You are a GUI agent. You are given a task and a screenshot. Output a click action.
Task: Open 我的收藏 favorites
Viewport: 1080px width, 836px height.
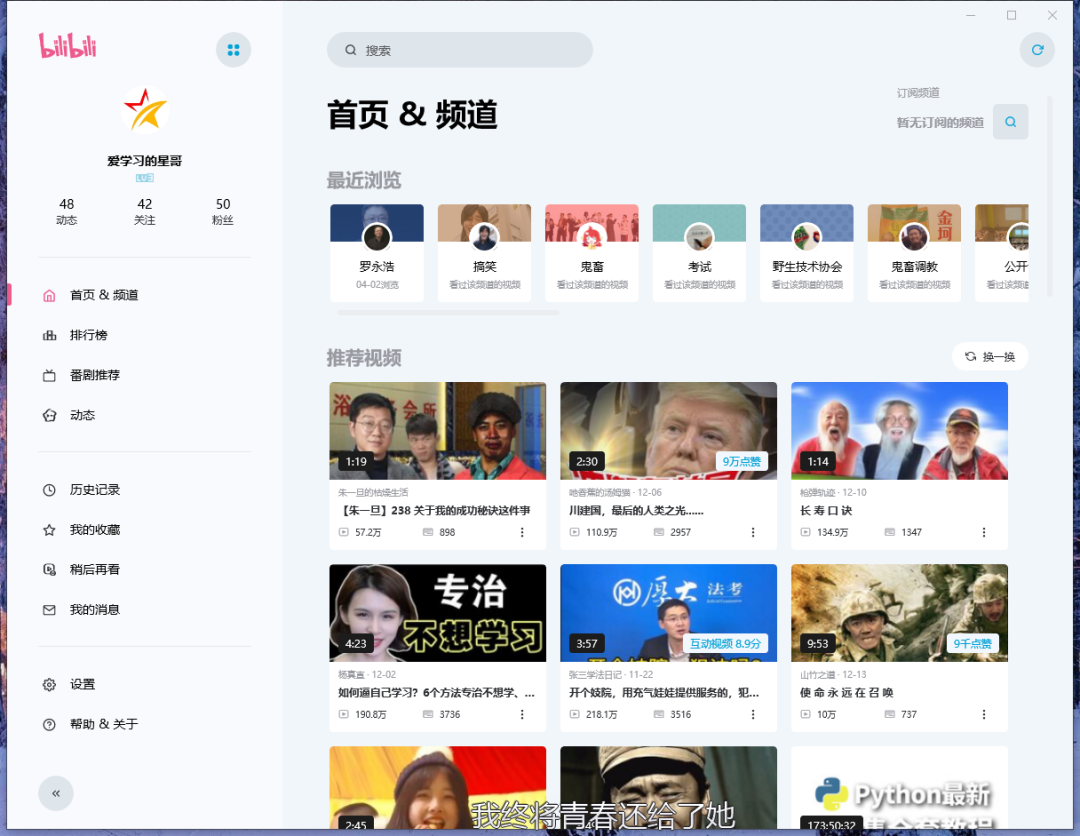(x=145, y=530)
